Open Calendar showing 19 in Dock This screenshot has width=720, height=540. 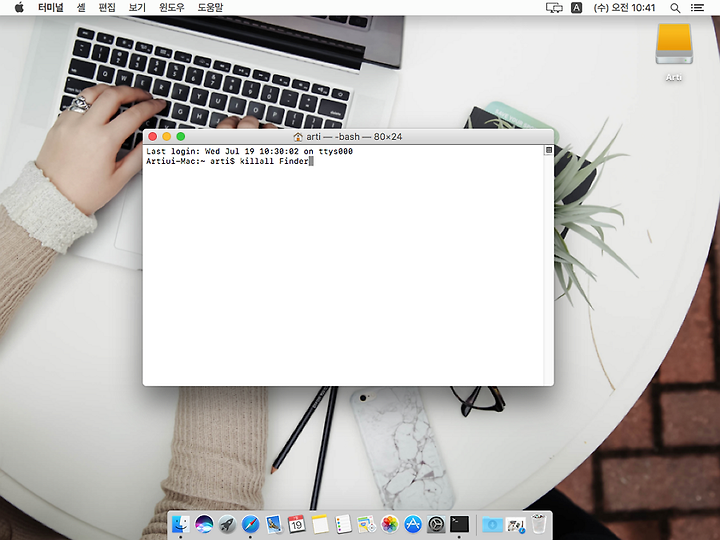pyautogui.click(x=297, y=524)
